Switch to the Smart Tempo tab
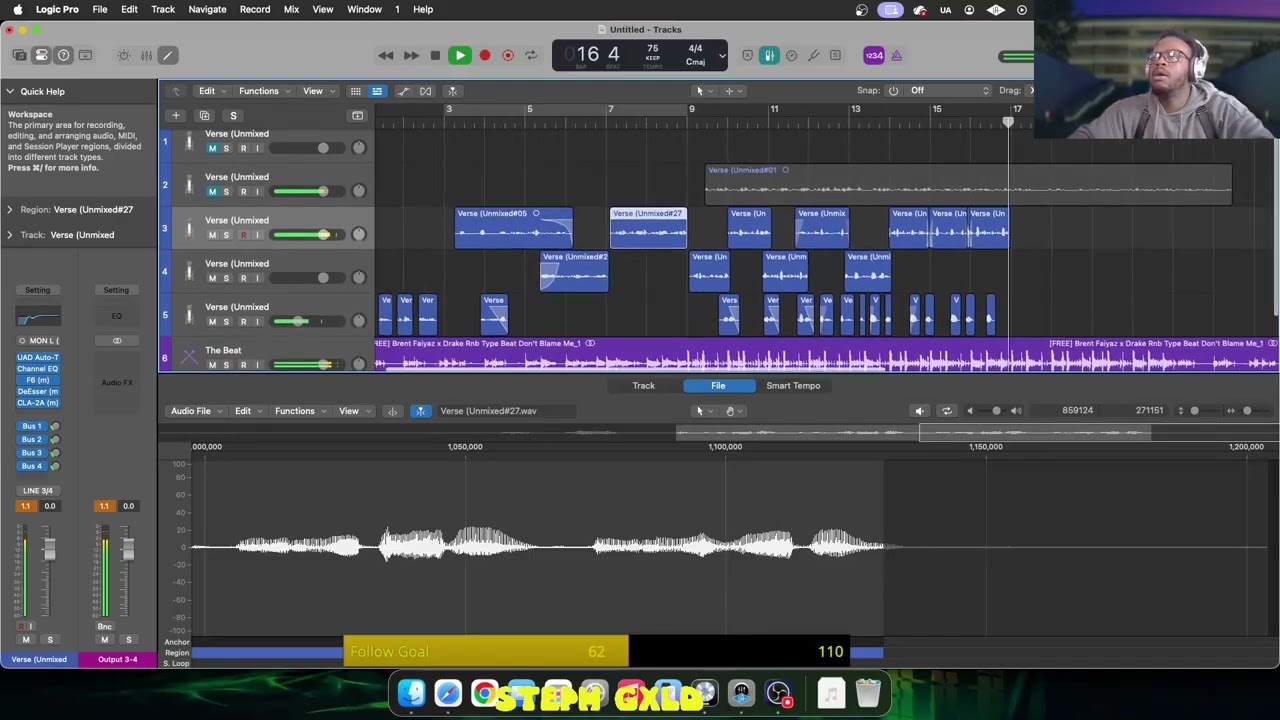This screenshot has width=1280, height=720. pyautogui.click(x=793, y=386)
